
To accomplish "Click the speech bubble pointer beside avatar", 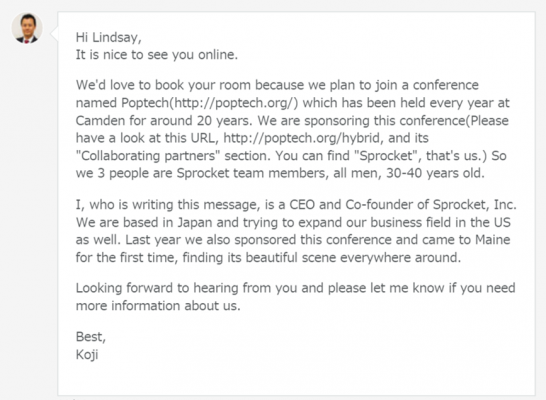I will pos(54,34).
